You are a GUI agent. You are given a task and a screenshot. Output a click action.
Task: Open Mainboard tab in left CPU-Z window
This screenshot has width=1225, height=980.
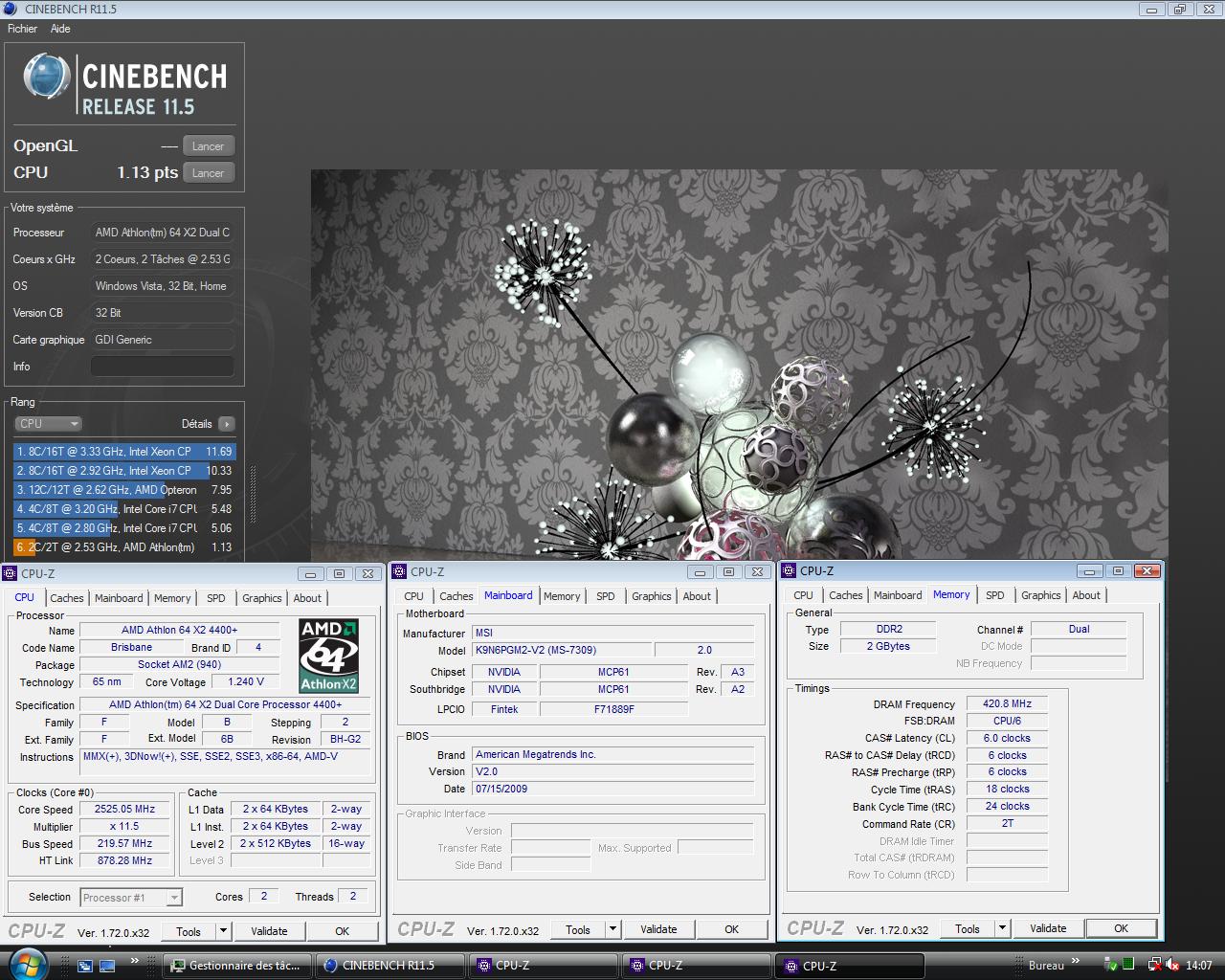pos(119,598)
